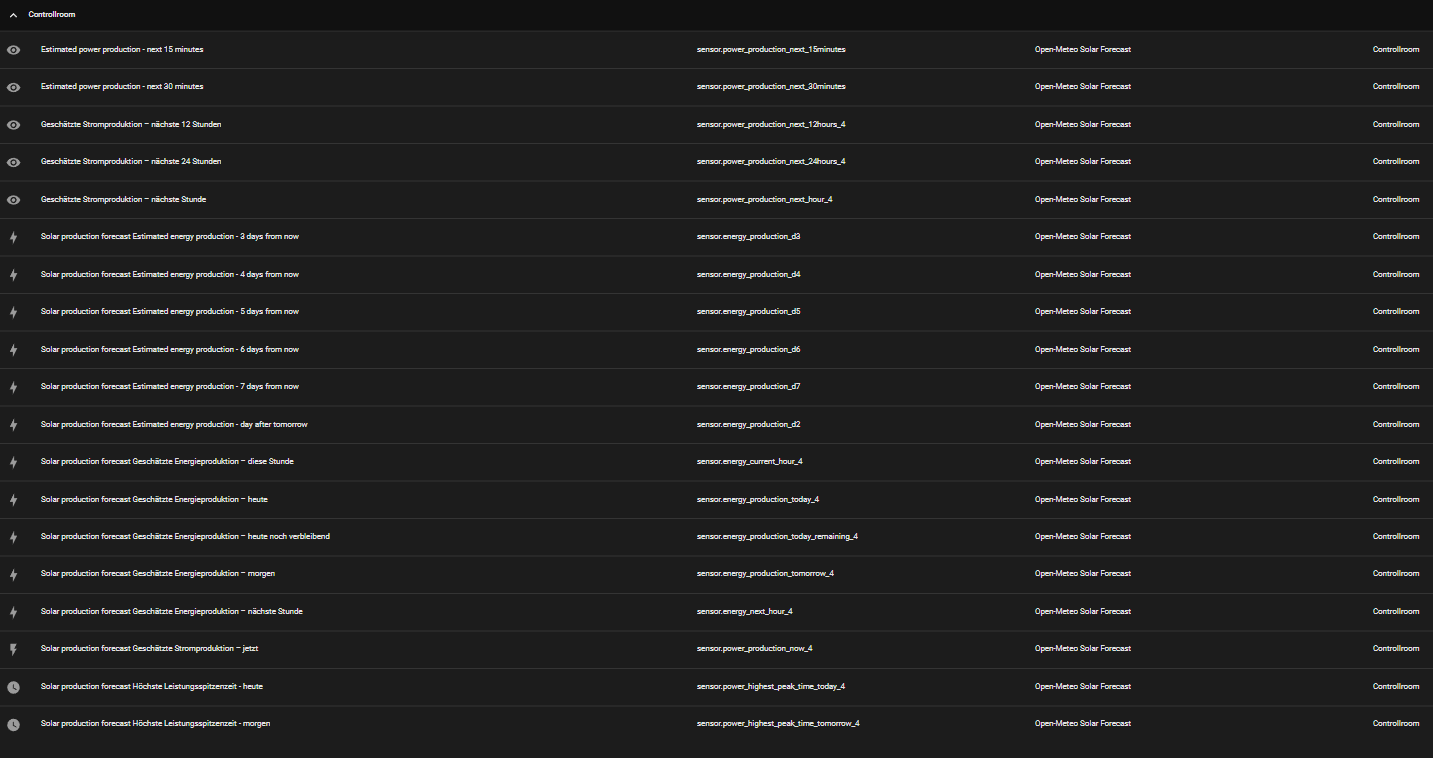Click Controllroom area in next 15 minutes row
The width and height of the screenshot is (1433, 758).
pyautogui.click(x=1396, y=49)
